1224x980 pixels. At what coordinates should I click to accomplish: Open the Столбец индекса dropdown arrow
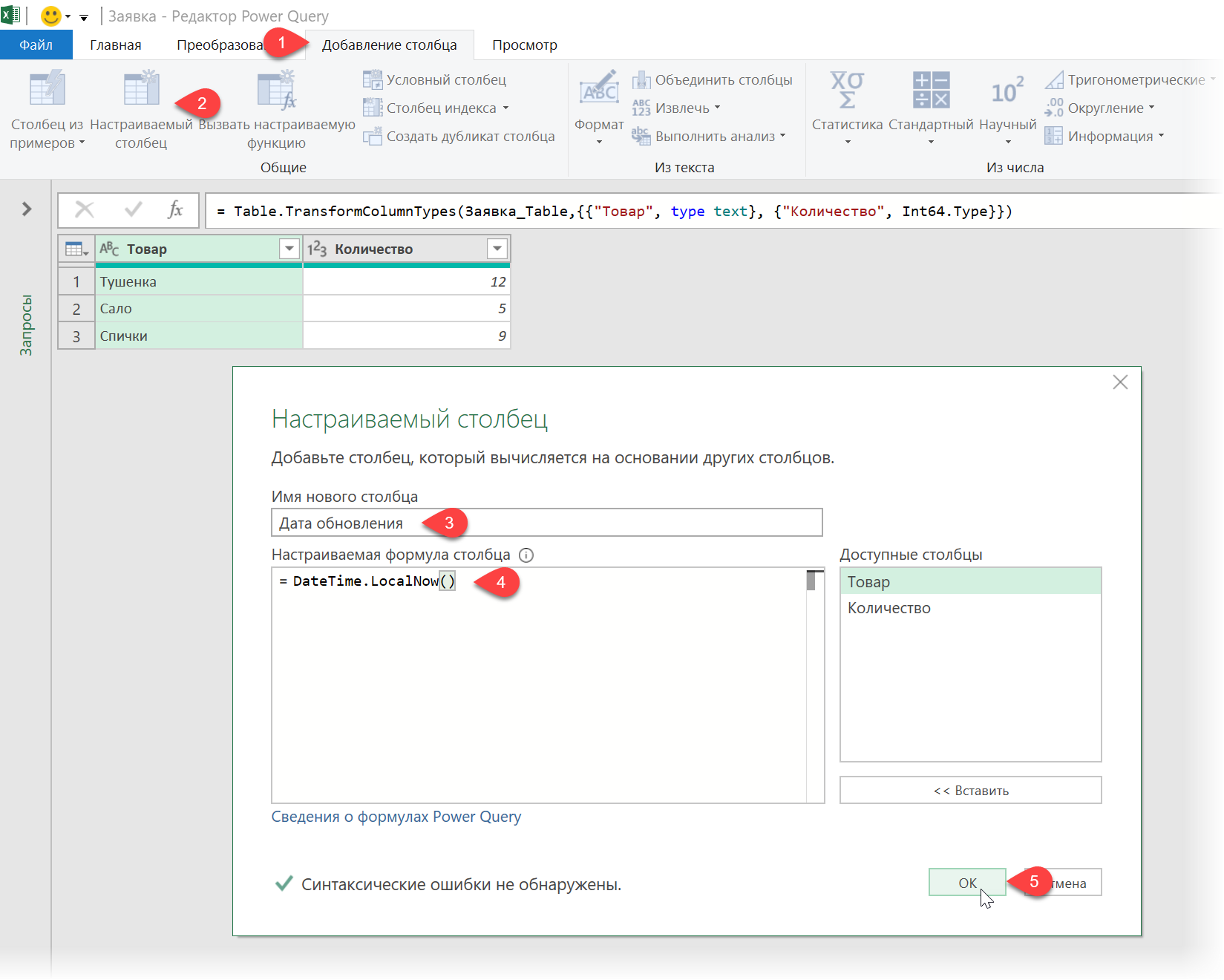[505, 108]
